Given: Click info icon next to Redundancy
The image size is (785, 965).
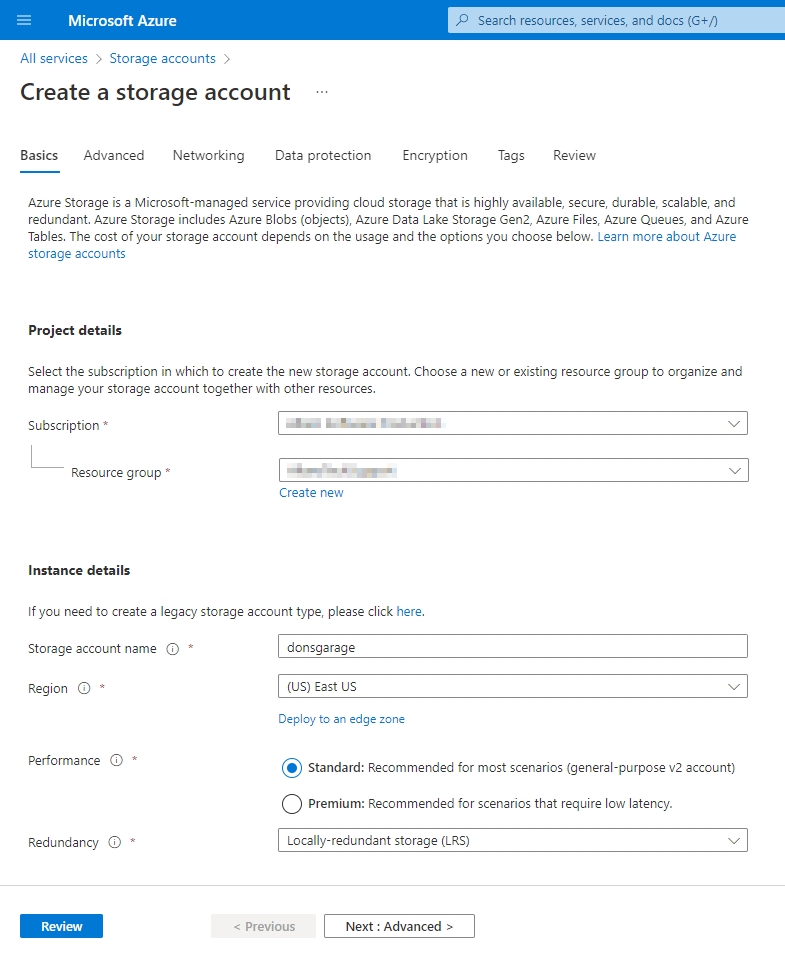Looking at the screenshot, I should (x=114, y=842).
